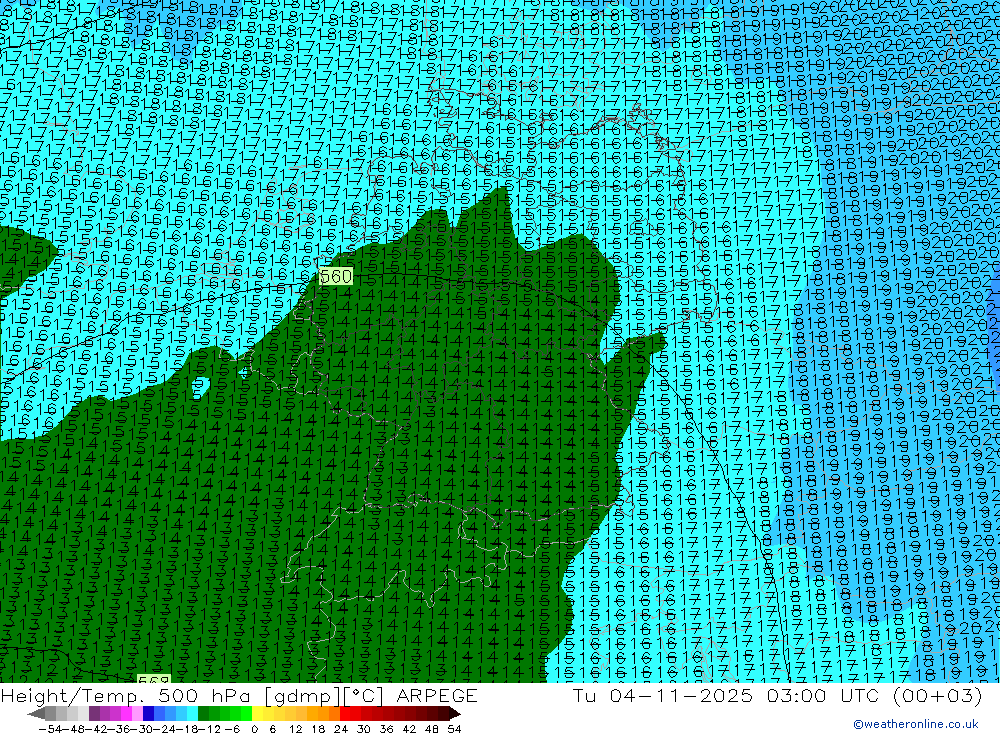Screen dimensions: 1000x733
Task: Open the weatheronline.co.uk copyright link
Action: tap(916, 724)
